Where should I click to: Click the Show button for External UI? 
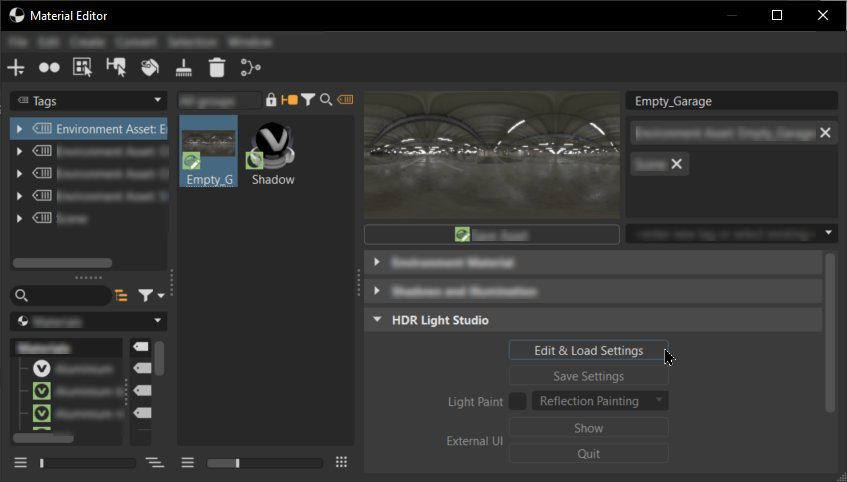pos(589,428)
